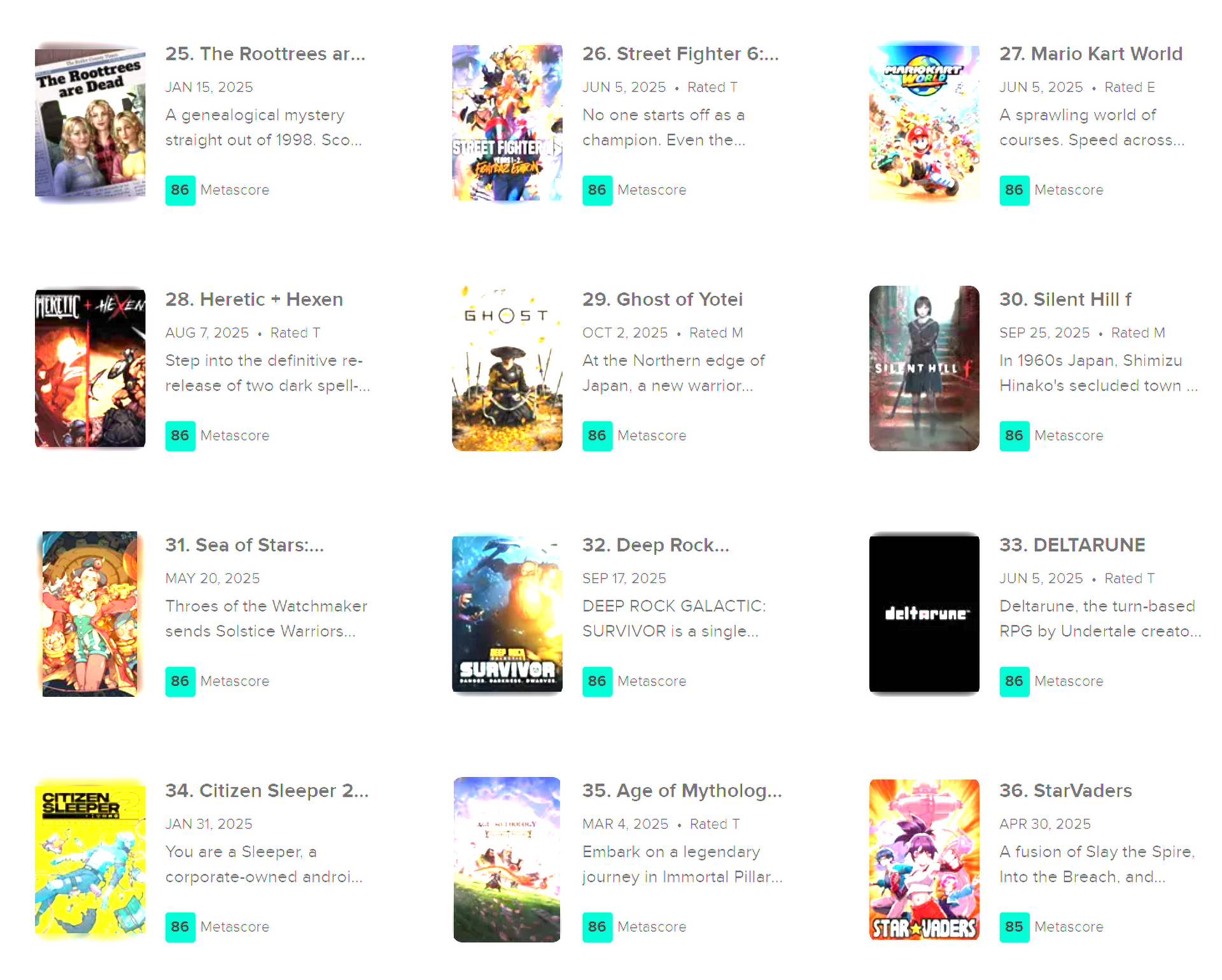Click the 86 score badge under Silent Hill f

pos(1015,436)
